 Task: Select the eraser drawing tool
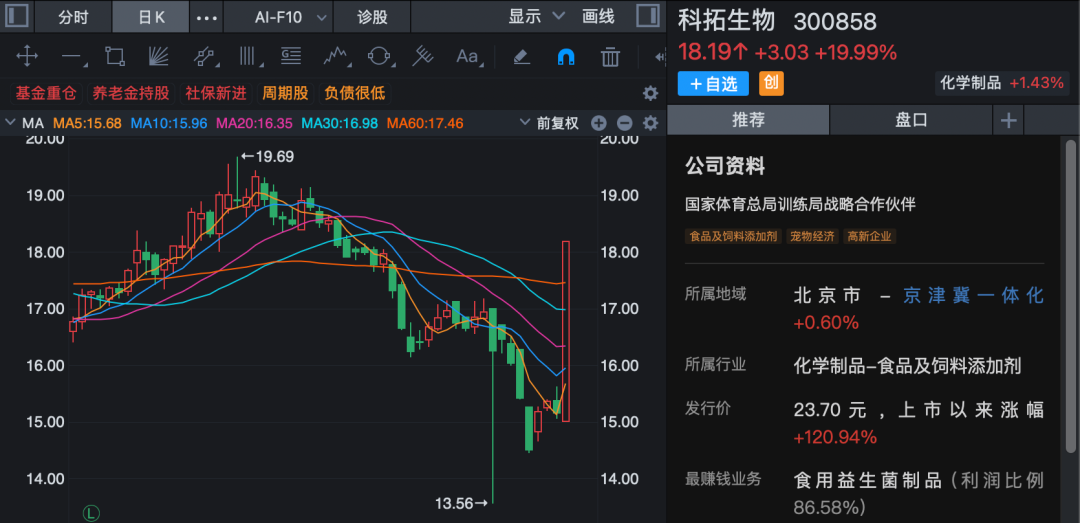(520, 56)
